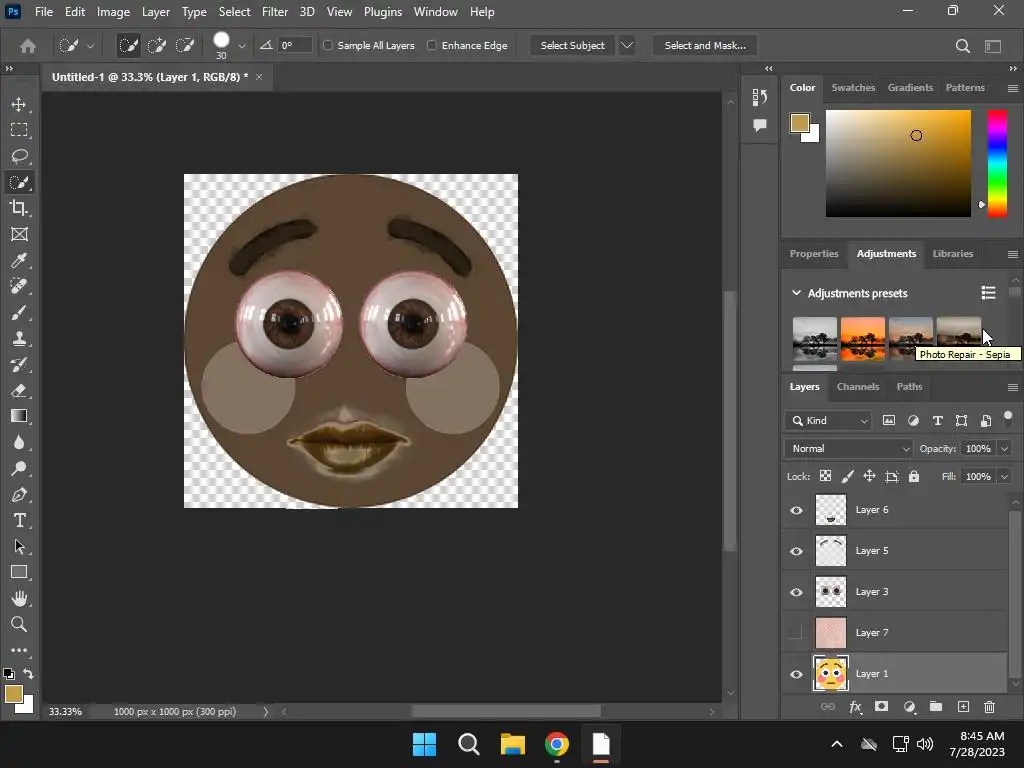Open the Filter menu
Screen dimensions: 1024x768
point(275,12)
